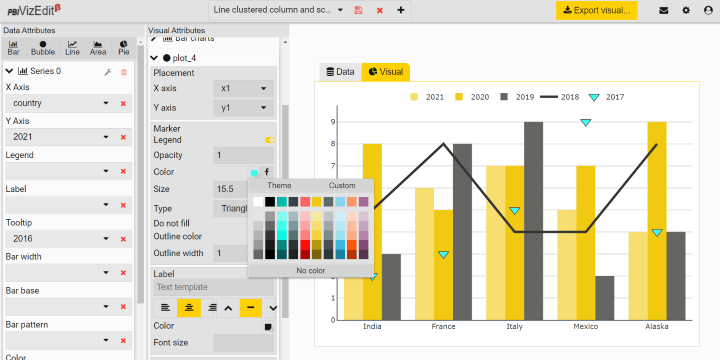Delete the current visual with red X

[x=380, y=10]
